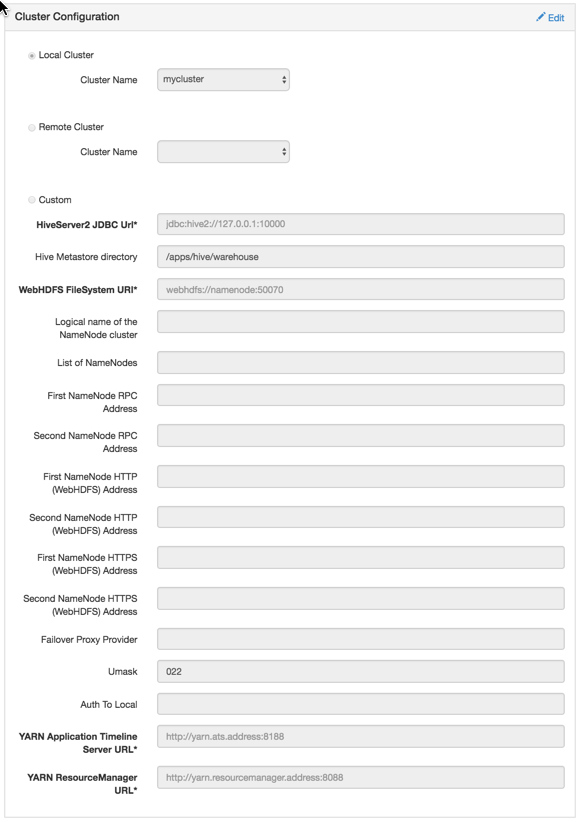This screenshot has width=577, height=822.
Task: Choose the Custom radio option
Action: (32, 200)
